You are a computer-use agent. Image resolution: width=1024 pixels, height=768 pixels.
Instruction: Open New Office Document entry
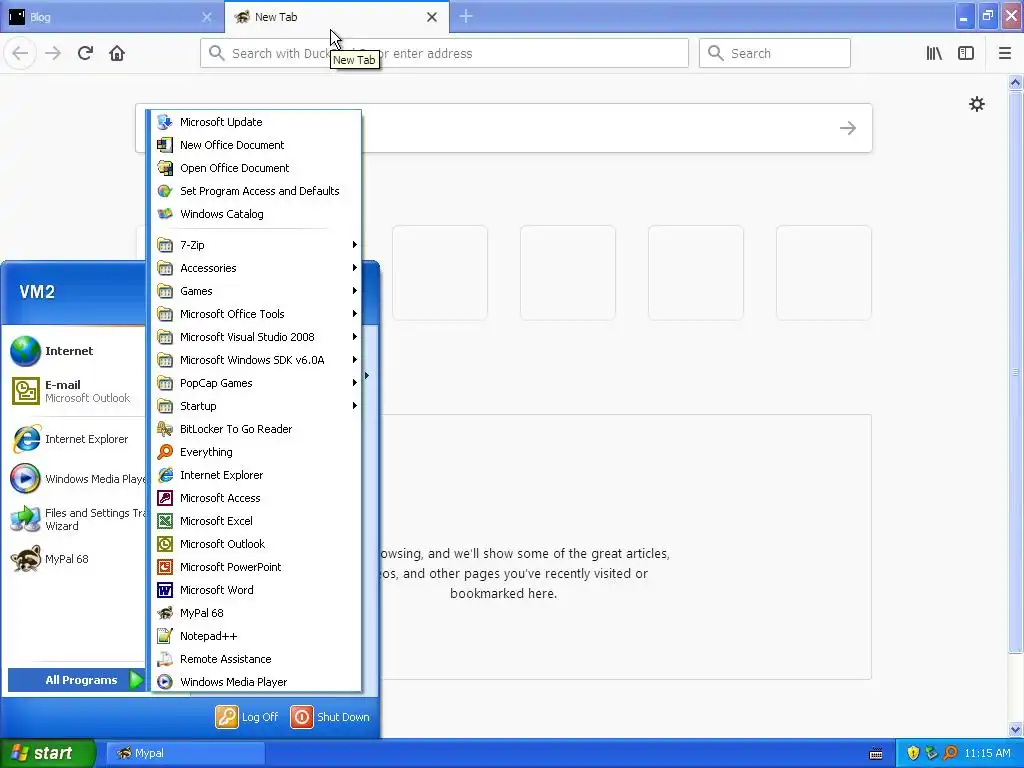point(254,145)
